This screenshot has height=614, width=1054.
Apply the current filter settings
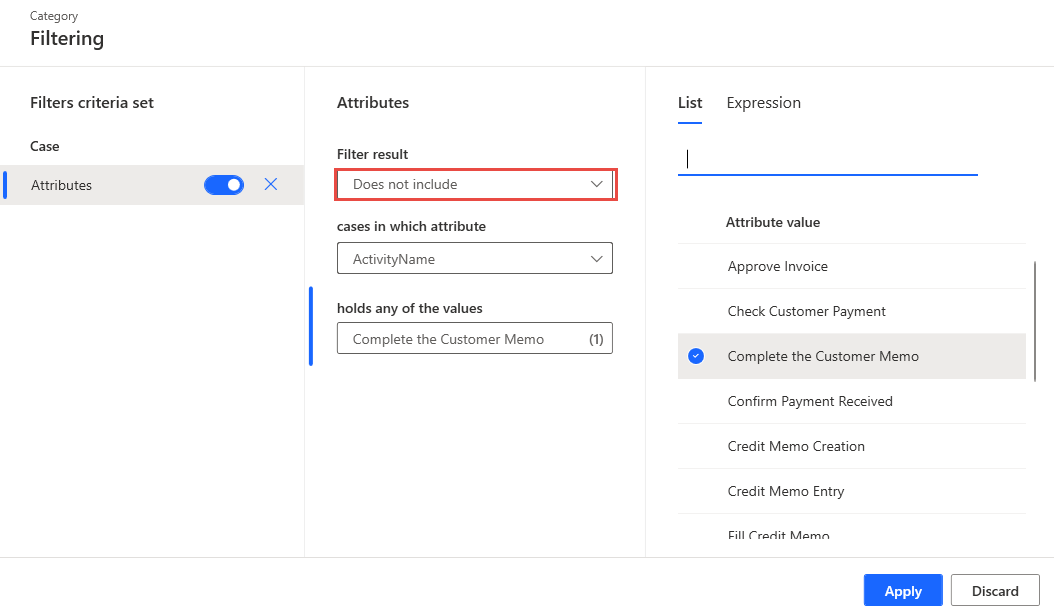click(x=902, y=590)
